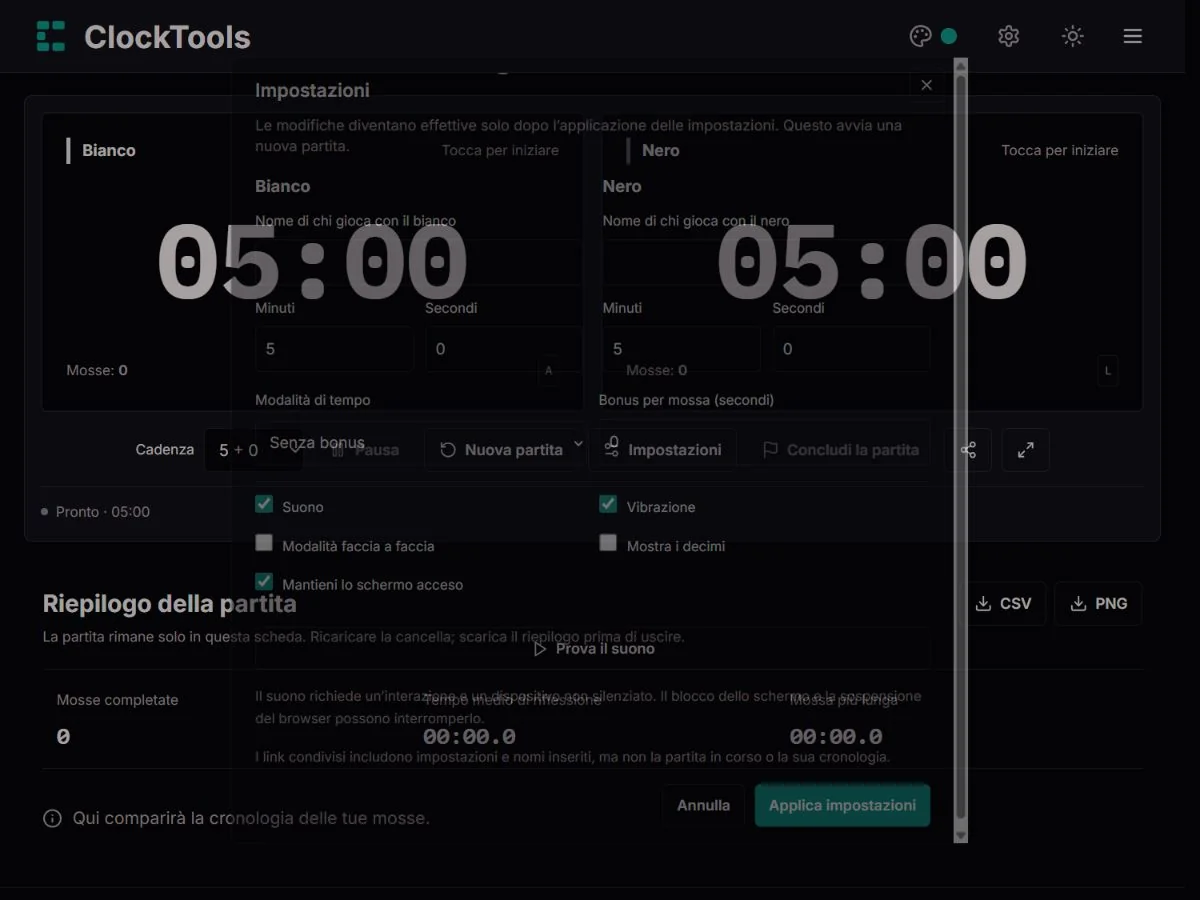This screenshot has width=1200, height=900.
Task: Click the info icon near cronologia text
Action: [52, 819]
